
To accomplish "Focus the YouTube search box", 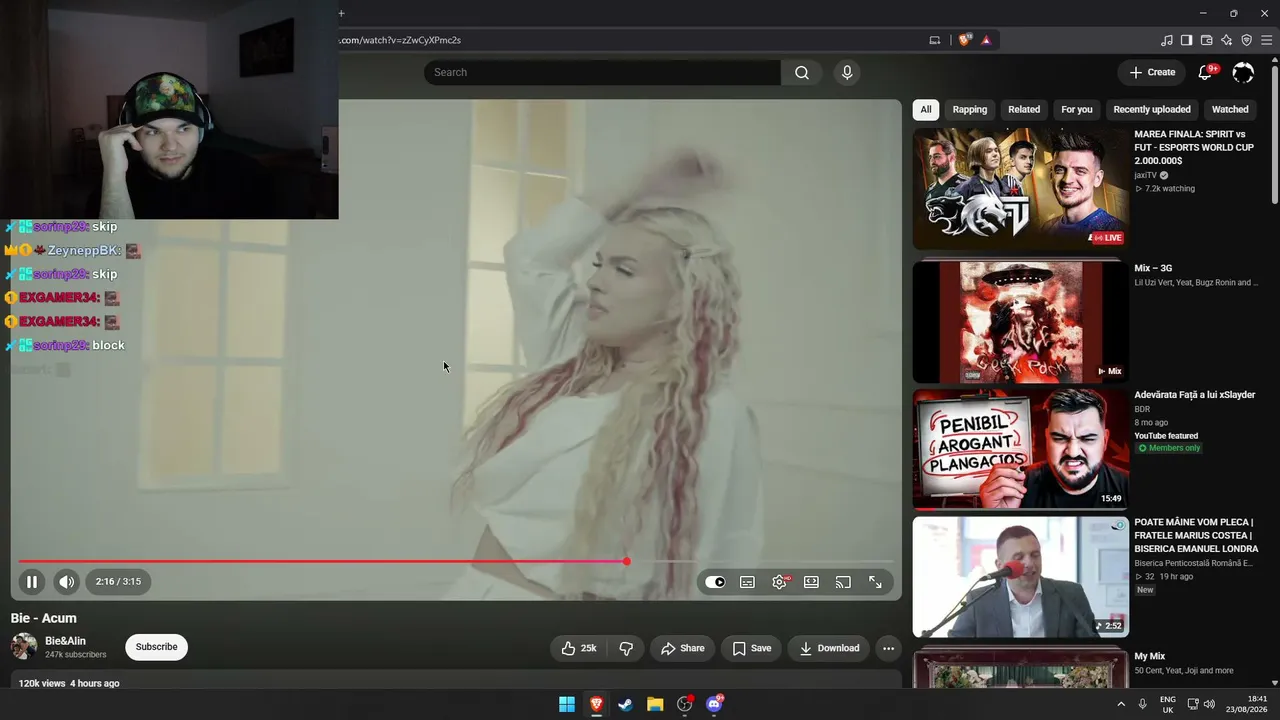I will pos(602,72).
